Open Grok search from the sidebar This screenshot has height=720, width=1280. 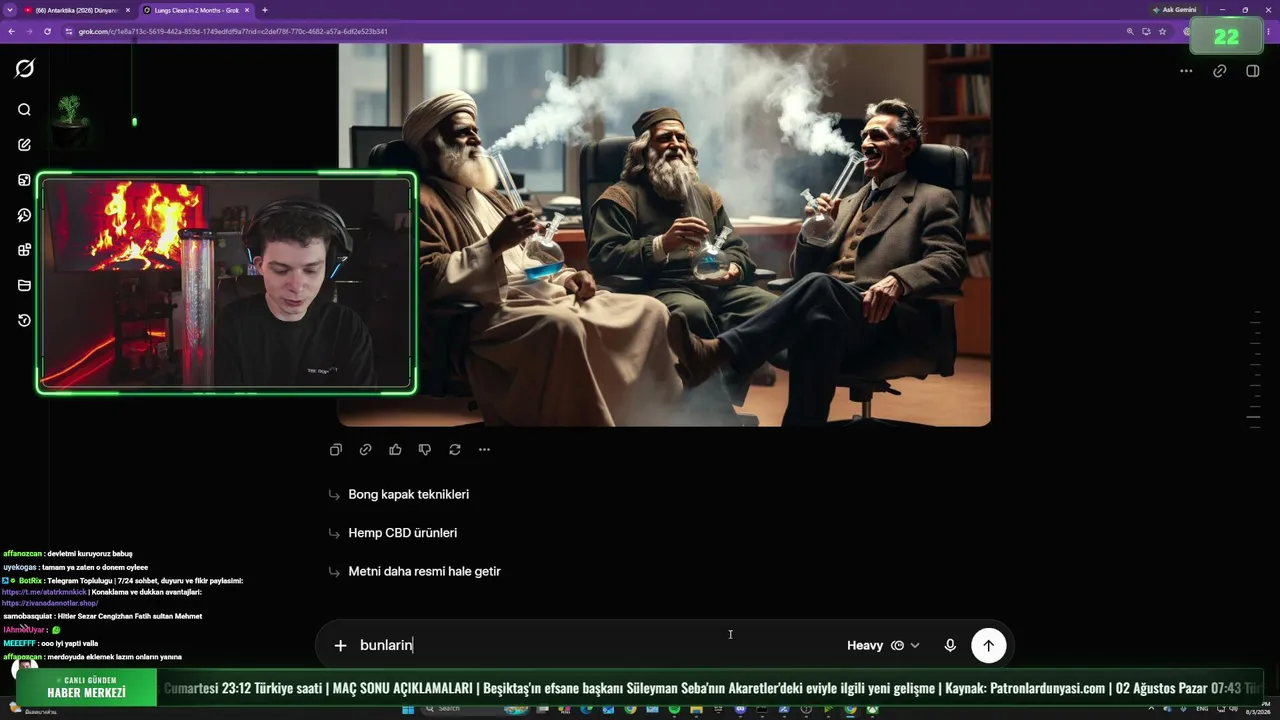pos(25,110)
